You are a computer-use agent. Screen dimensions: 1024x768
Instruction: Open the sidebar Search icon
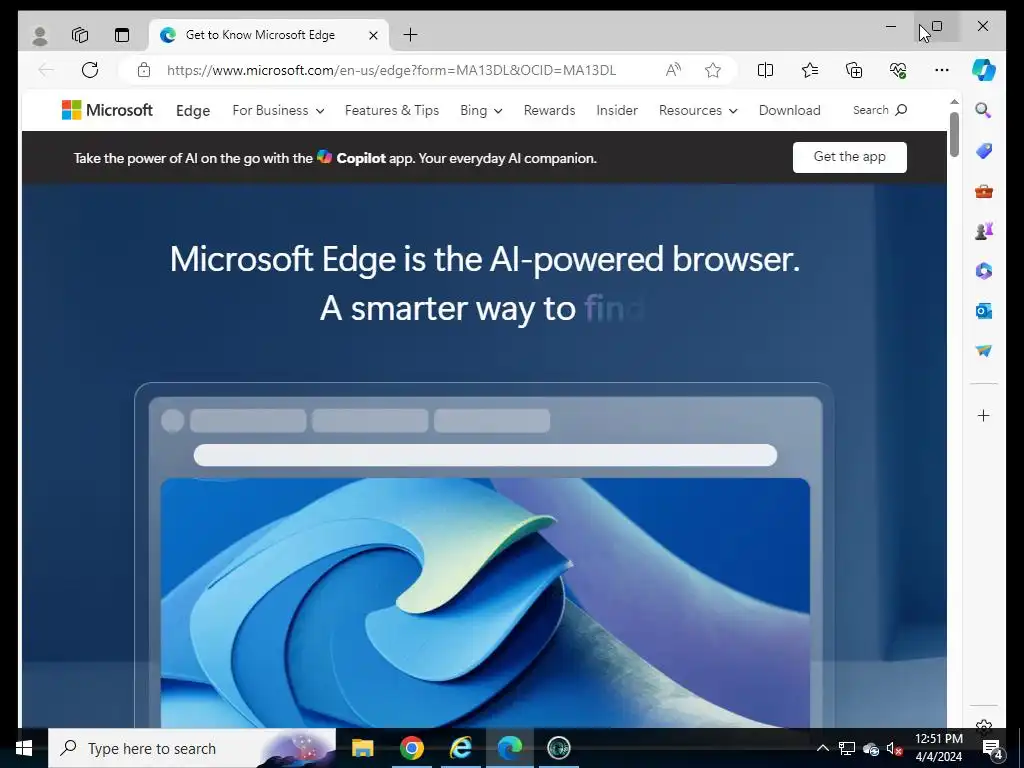(x=984, y=110)
